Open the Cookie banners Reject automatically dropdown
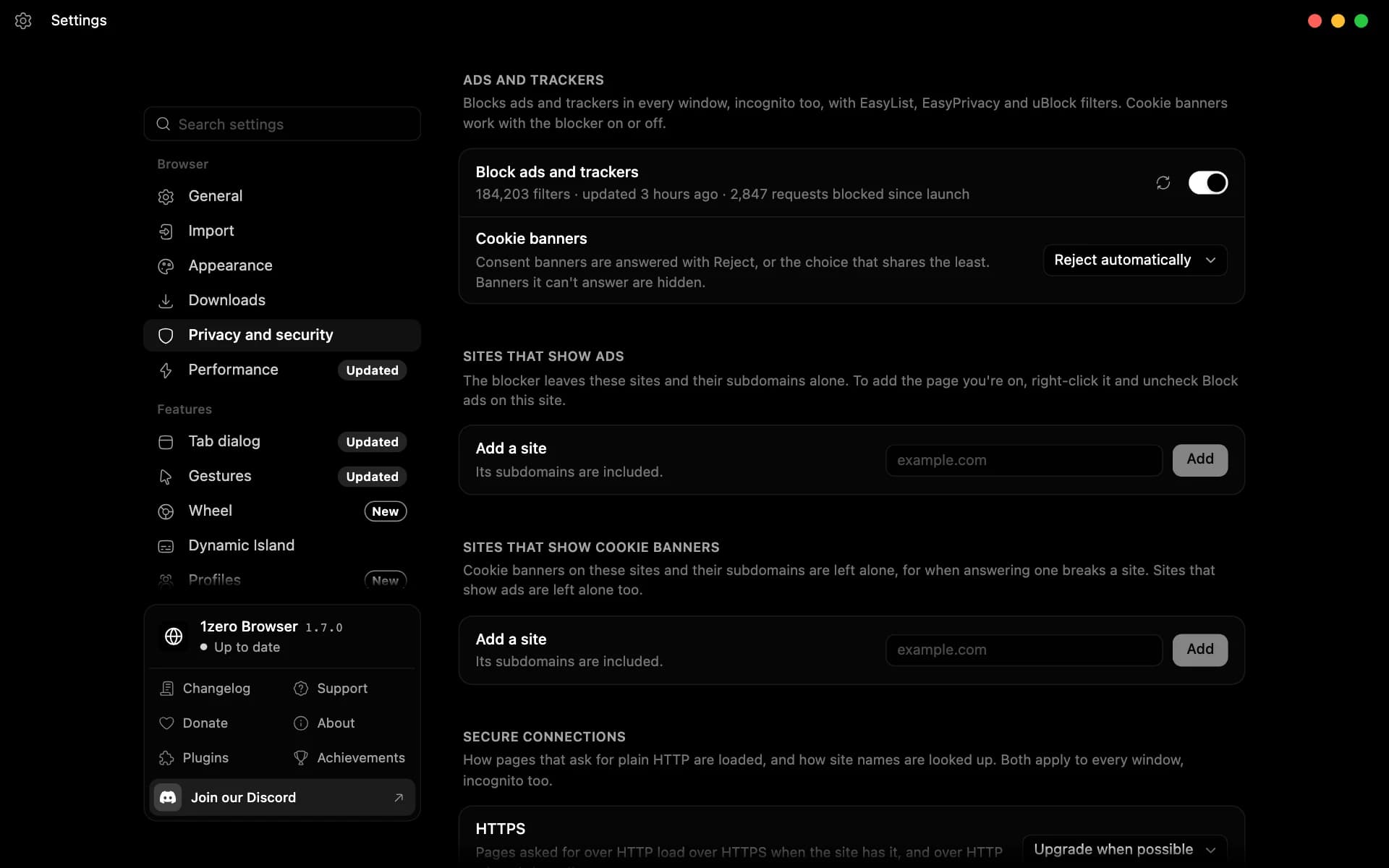This screenshot has height=868, width=1389. [1134, 260]
